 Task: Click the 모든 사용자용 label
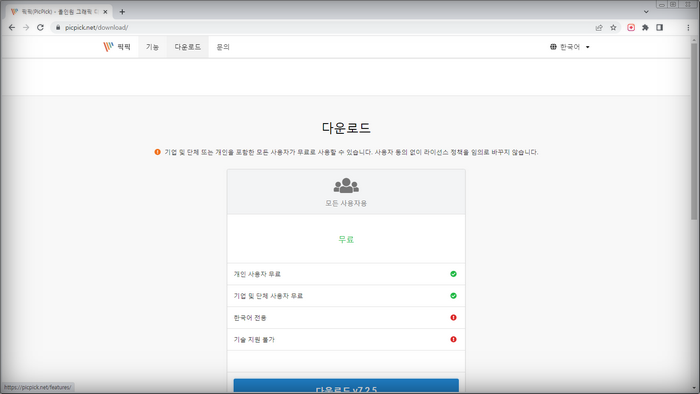[x=346, y=203]
